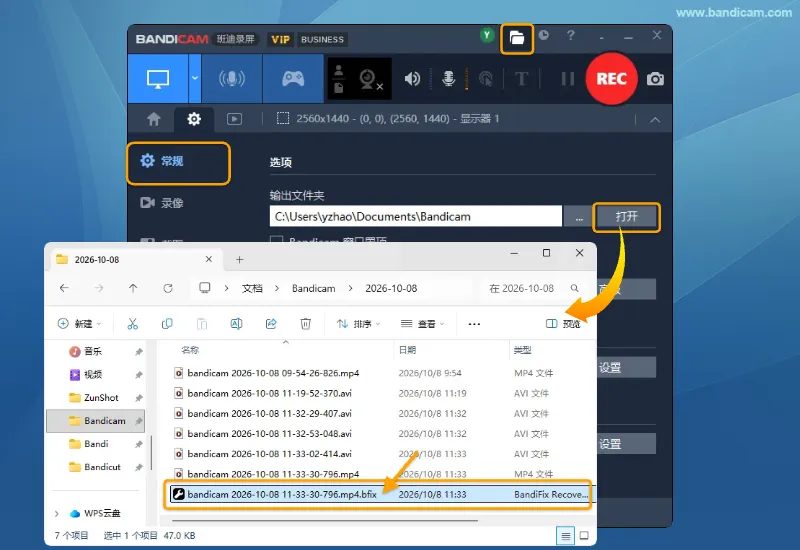Open more options three-dot menu
The height and width of the screenshot is (550, 800).
coord(474,324)
